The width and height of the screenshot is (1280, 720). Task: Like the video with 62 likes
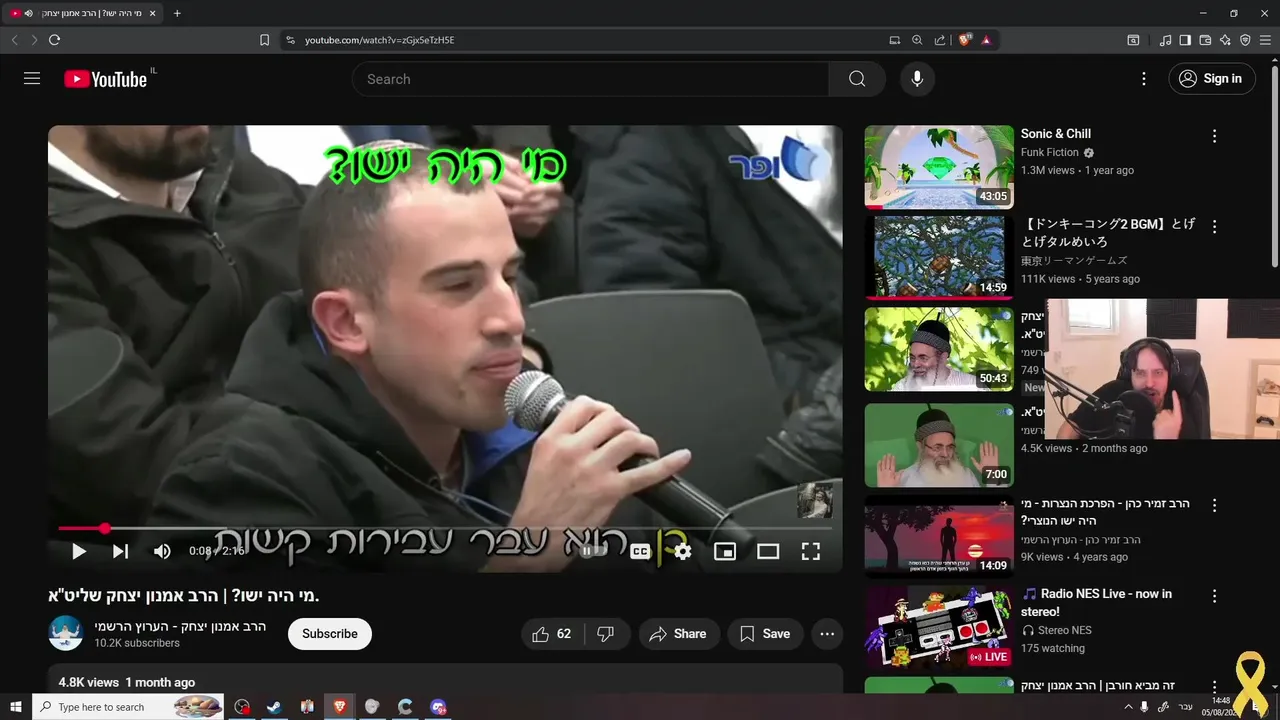tap(552, 634)
